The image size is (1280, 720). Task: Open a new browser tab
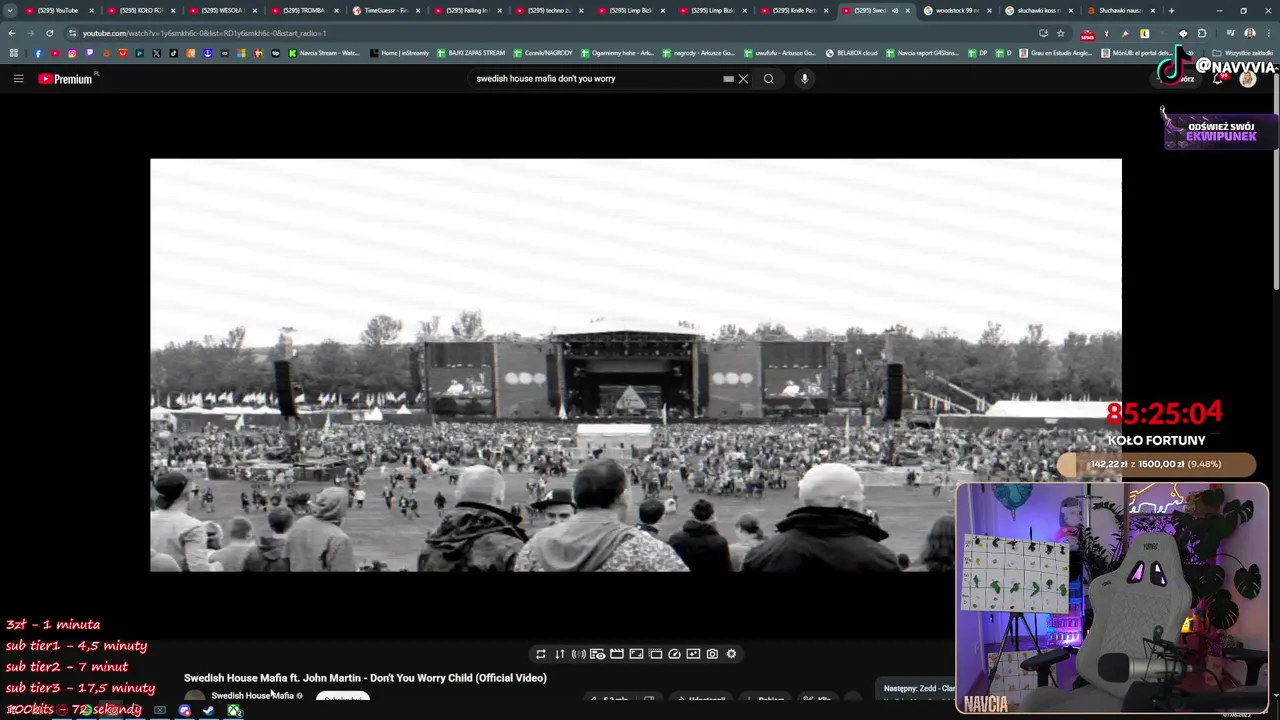point(1171,11)
